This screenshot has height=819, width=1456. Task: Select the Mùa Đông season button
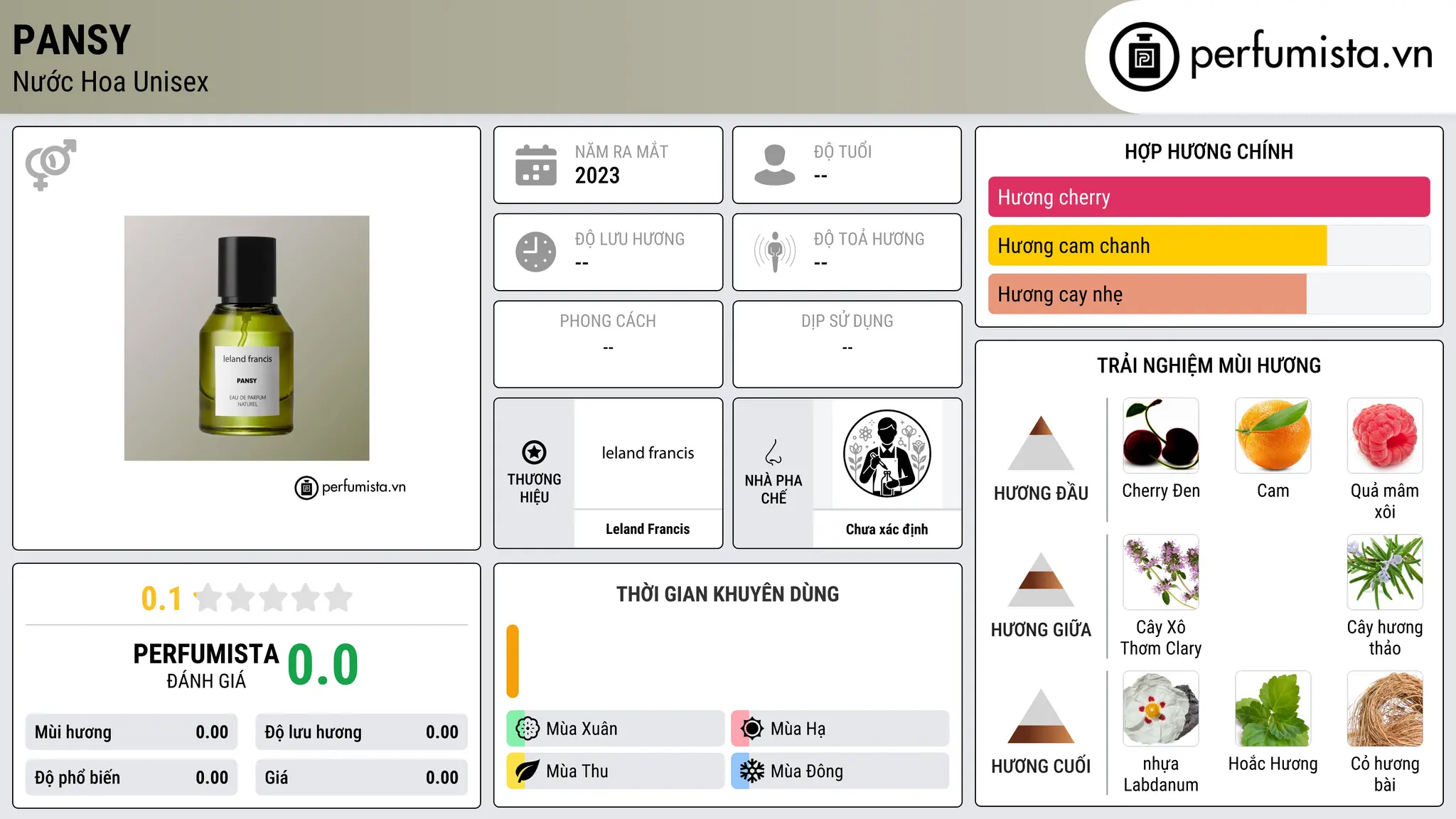coord(840,771)
